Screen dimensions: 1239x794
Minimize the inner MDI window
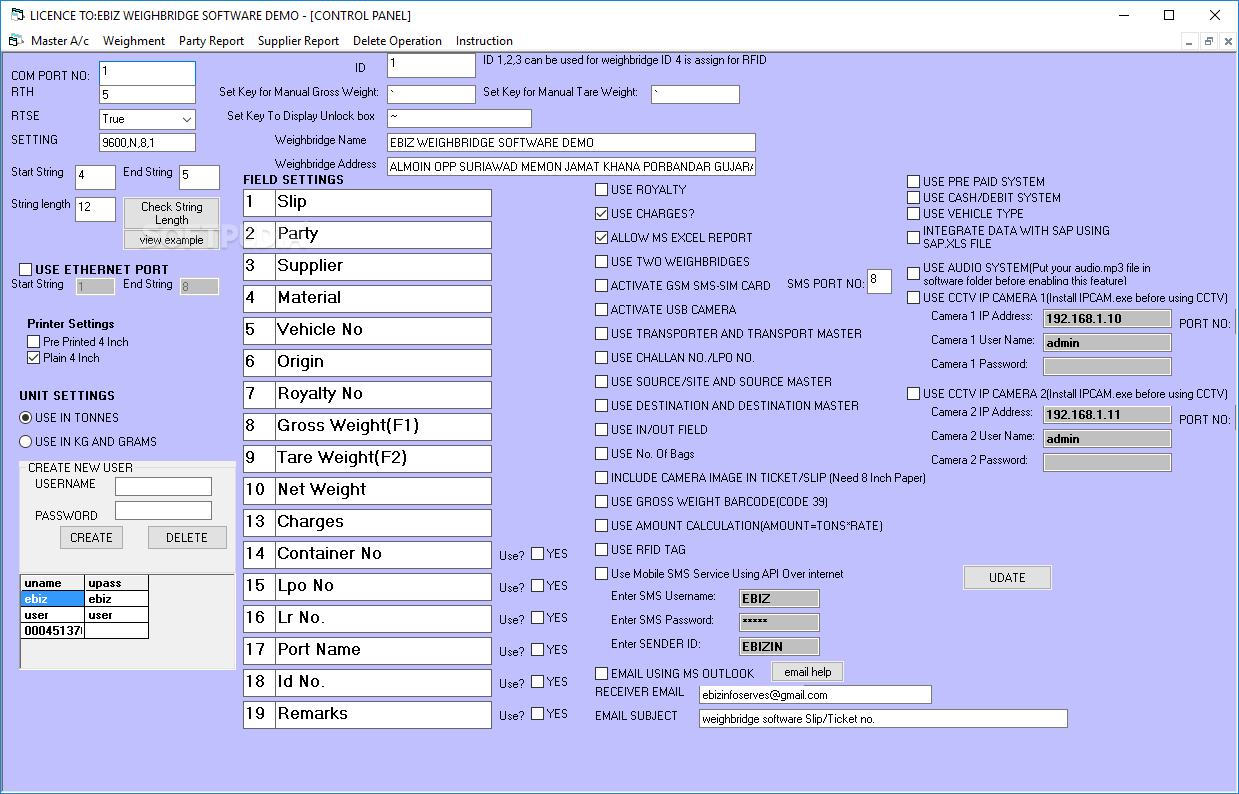1190,41
